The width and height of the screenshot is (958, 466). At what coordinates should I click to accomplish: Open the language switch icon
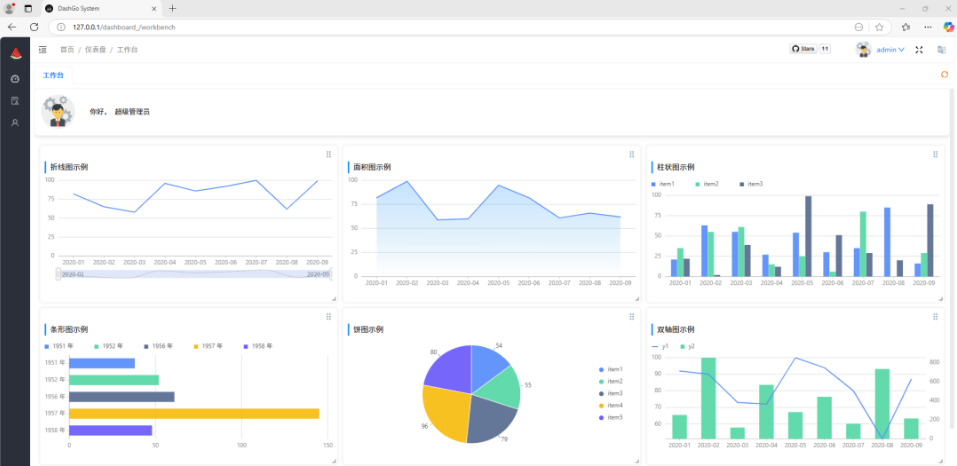tap(942, 49)
